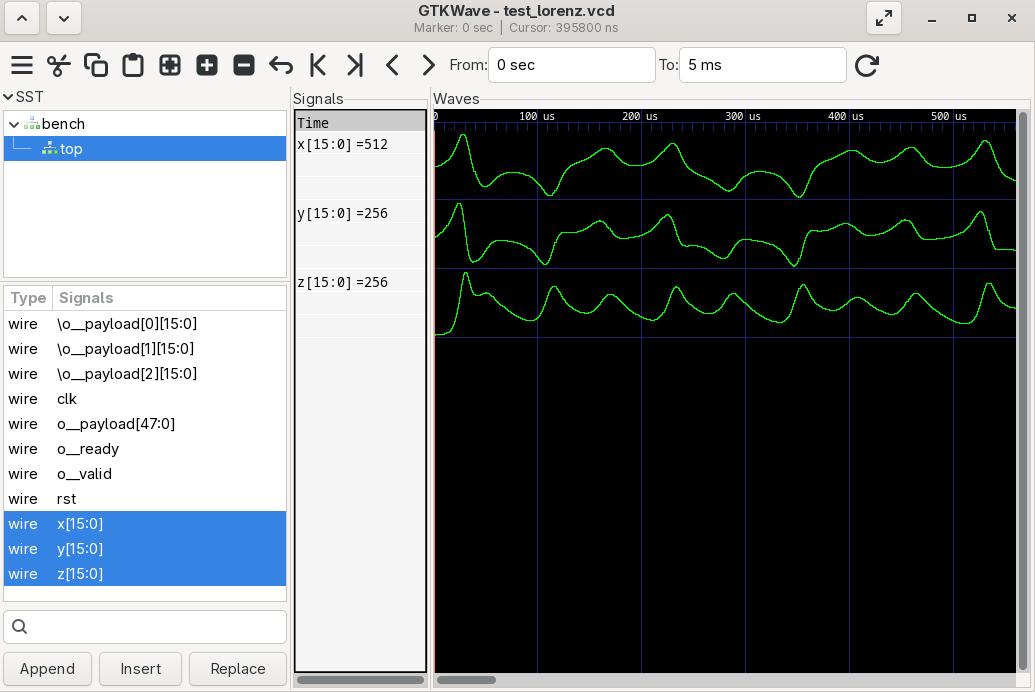Click the Cut scissors icon
Image resolution: width=1035 pixels, height=692 pixels.
click(59, 65)
